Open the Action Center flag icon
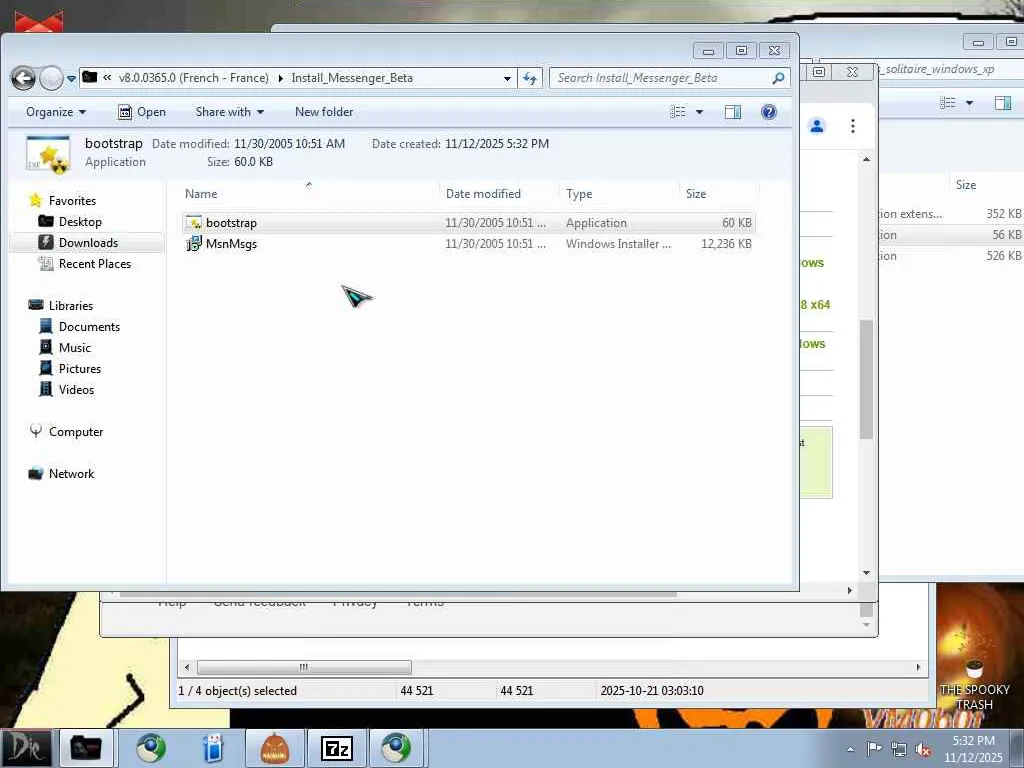 (x=874, y=748)
